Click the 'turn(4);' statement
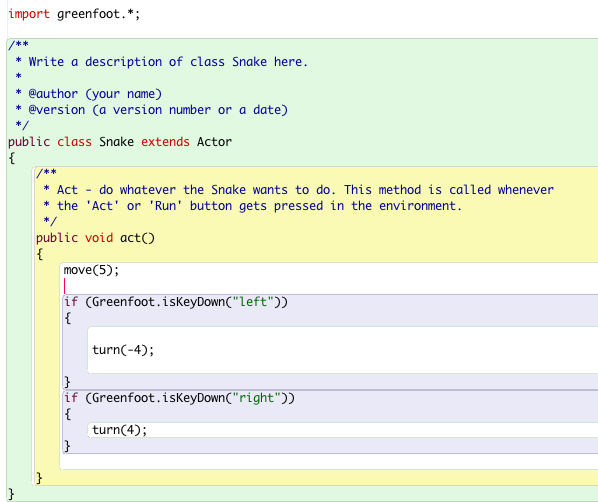The height and width of the screenshot is (502, 598). pos(119,430)
